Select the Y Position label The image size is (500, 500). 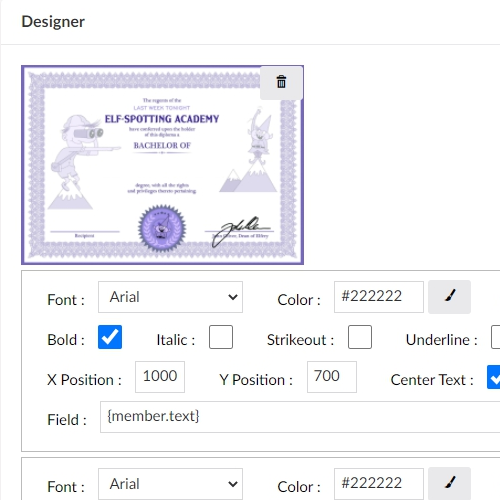256,380
